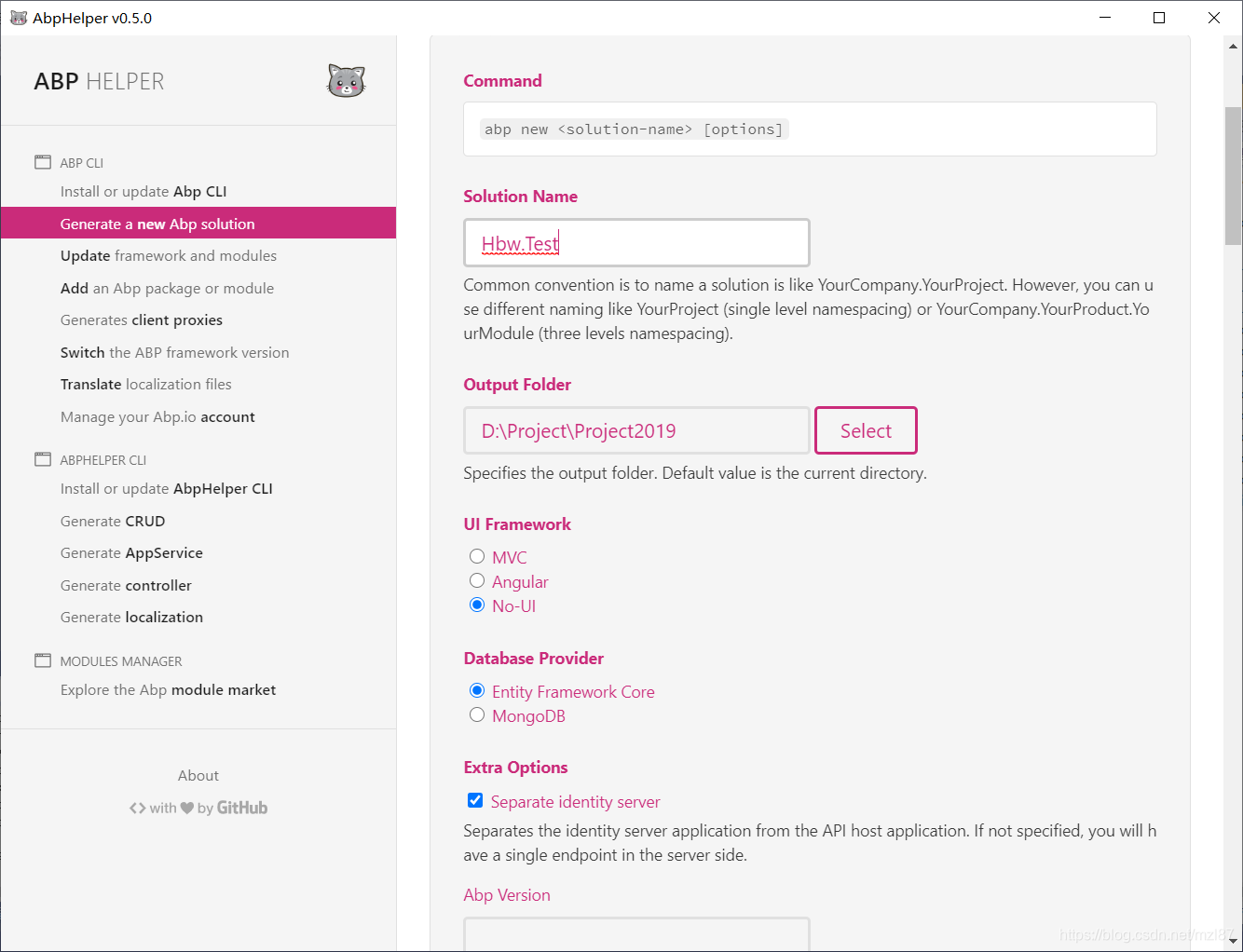This screenshot has width=1243, height=952.
Task: Choose Entity Framework Core database provider
Action: click(477, 690)
